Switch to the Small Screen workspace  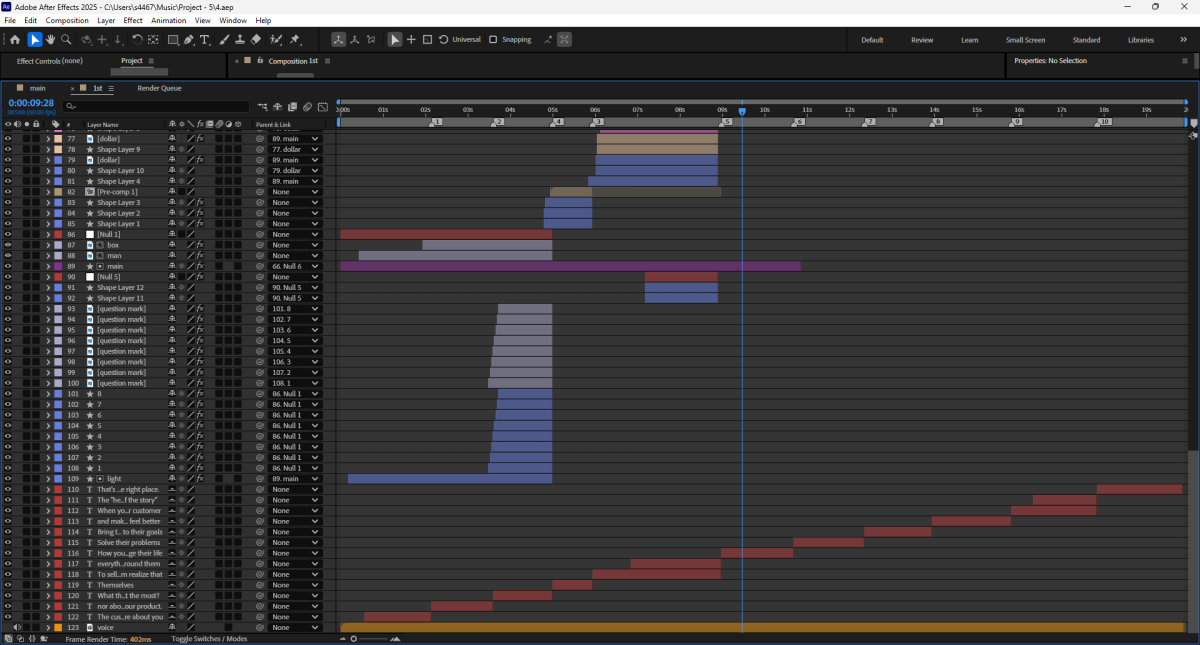tap(1025, 40)
